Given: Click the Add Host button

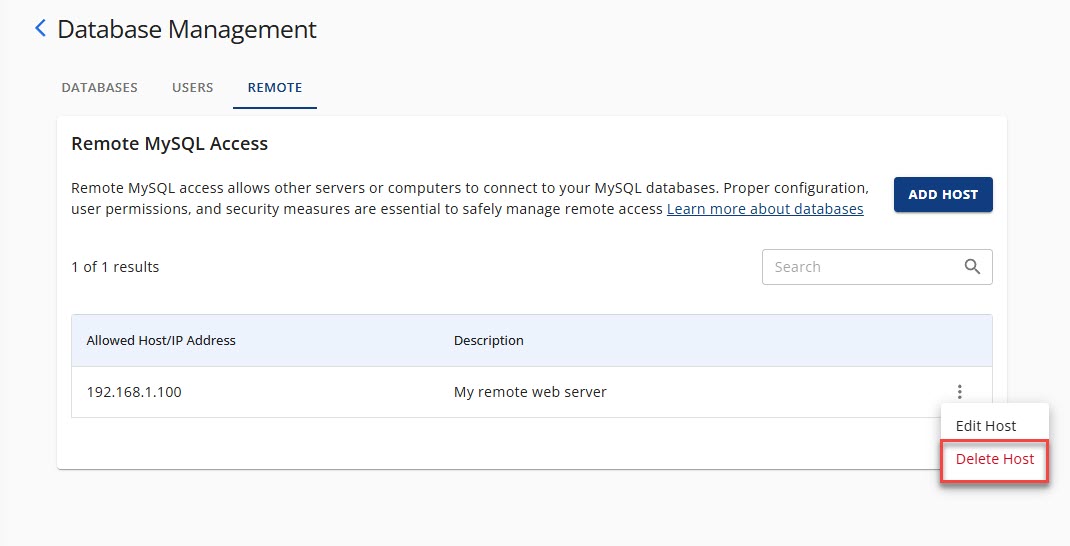Looking at the screenshot, I should tap(943, 195).
